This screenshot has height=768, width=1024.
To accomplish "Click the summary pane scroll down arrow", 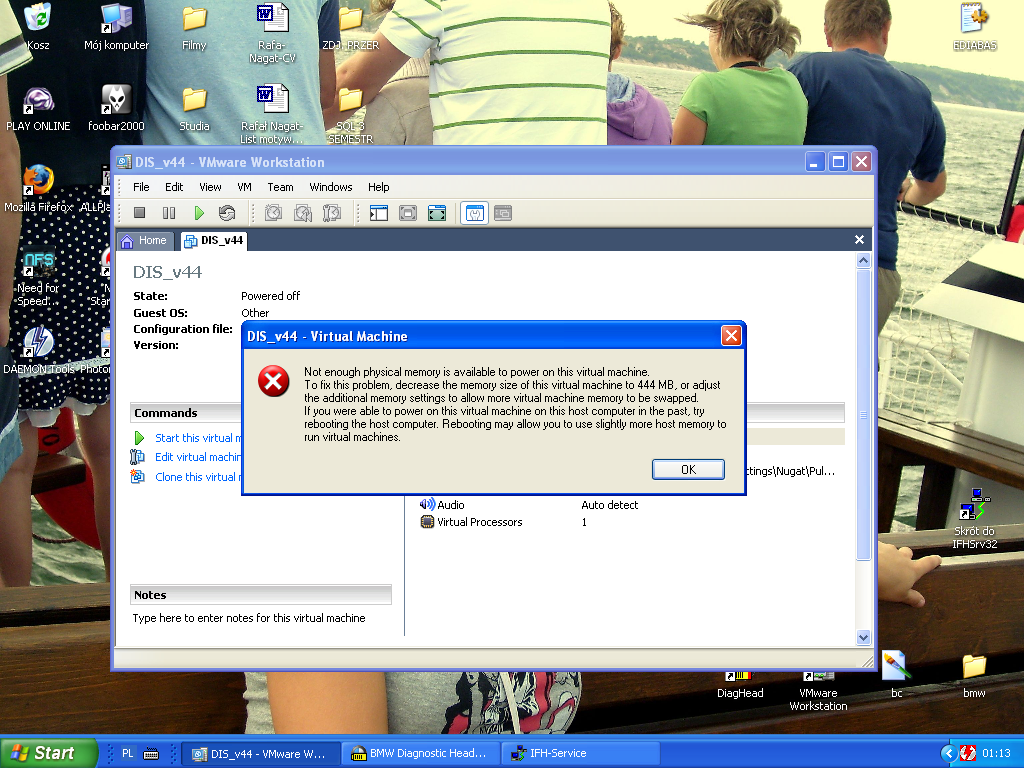I will point(864,637).
